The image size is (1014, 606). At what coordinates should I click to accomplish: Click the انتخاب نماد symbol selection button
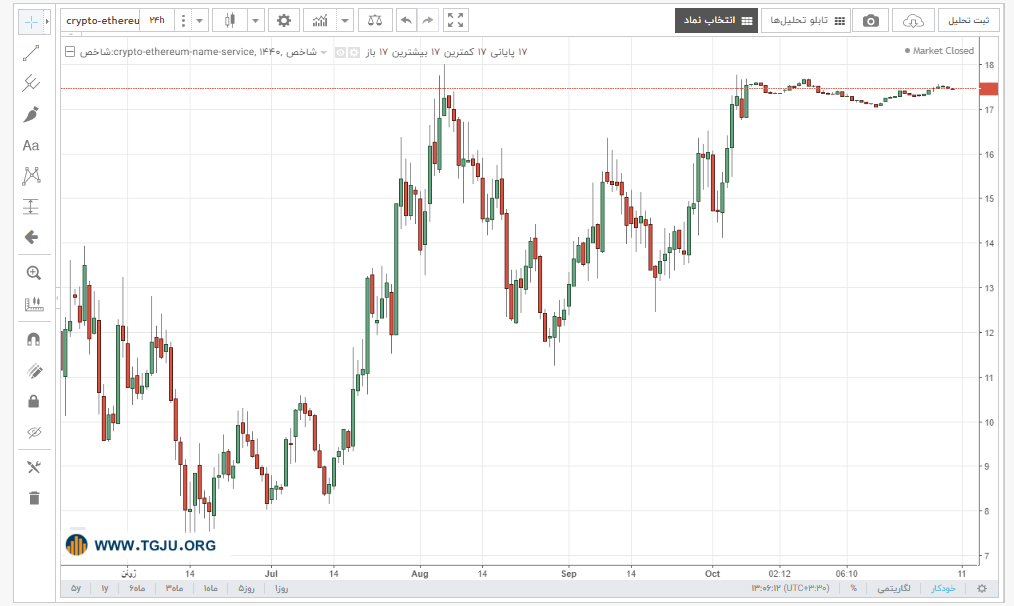click(717, 21)
